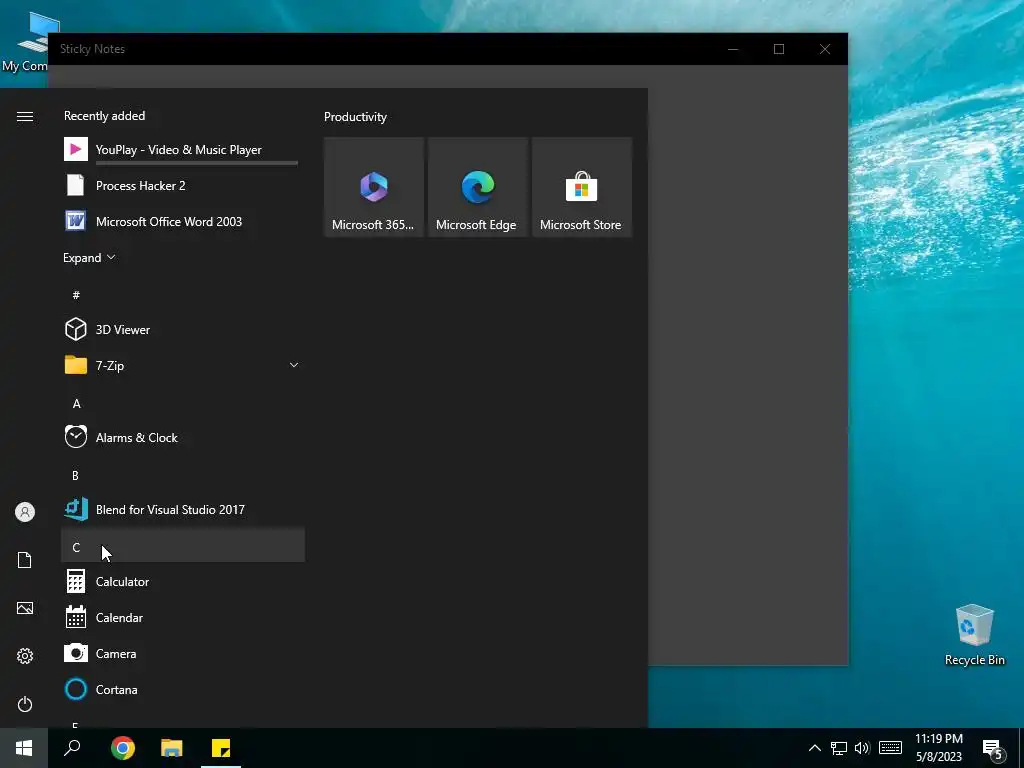
Task: Open taskbar Search magnifier
Action: [x=72, y=748]
